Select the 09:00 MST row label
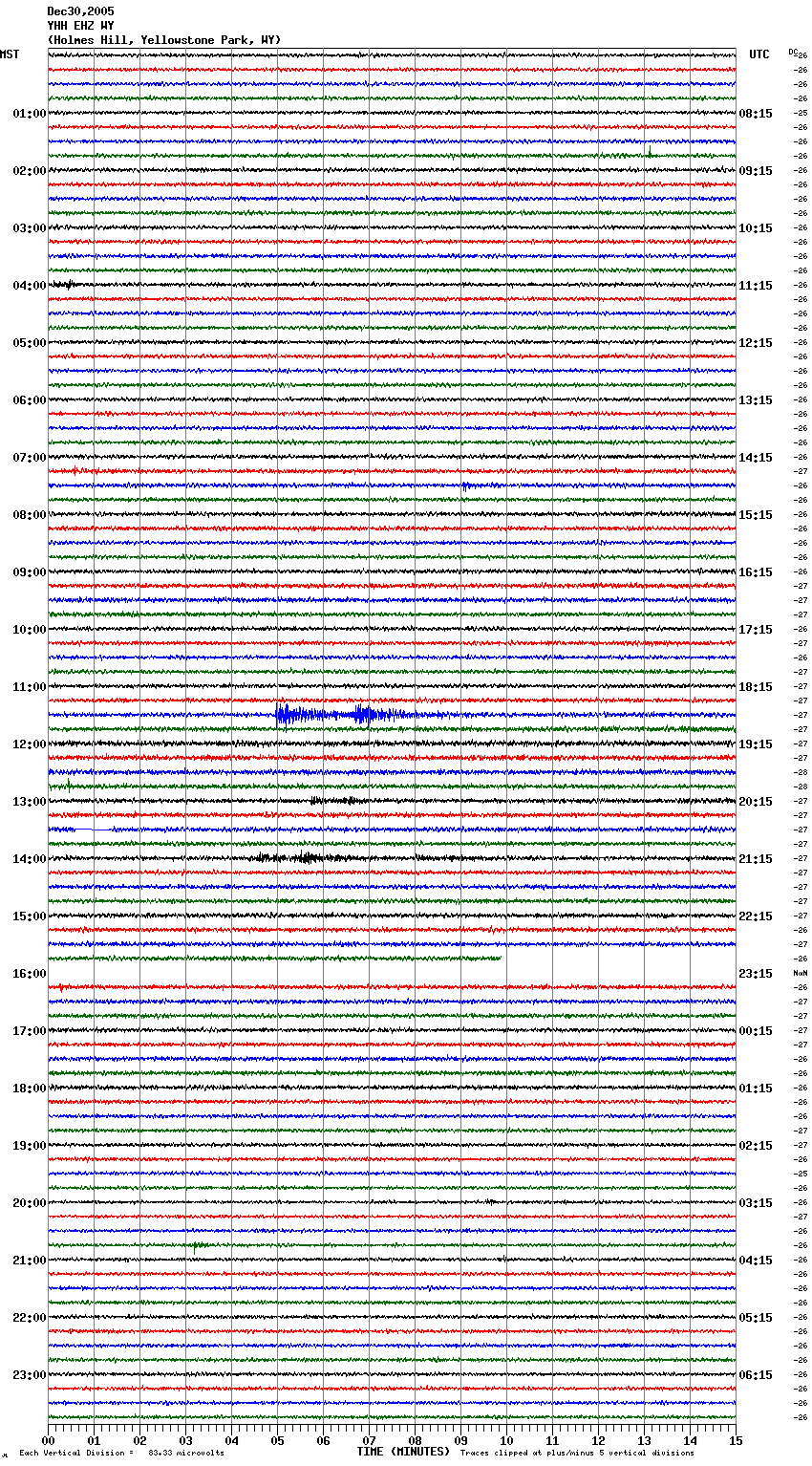The image size is (812, 1466). [30, 572]
